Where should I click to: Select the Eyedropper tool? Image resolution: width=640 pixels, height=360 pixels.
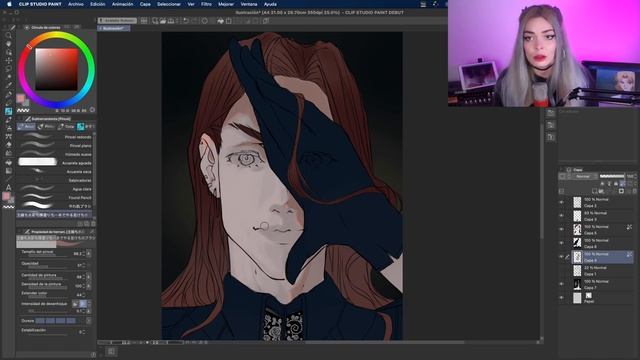(9, 86)
